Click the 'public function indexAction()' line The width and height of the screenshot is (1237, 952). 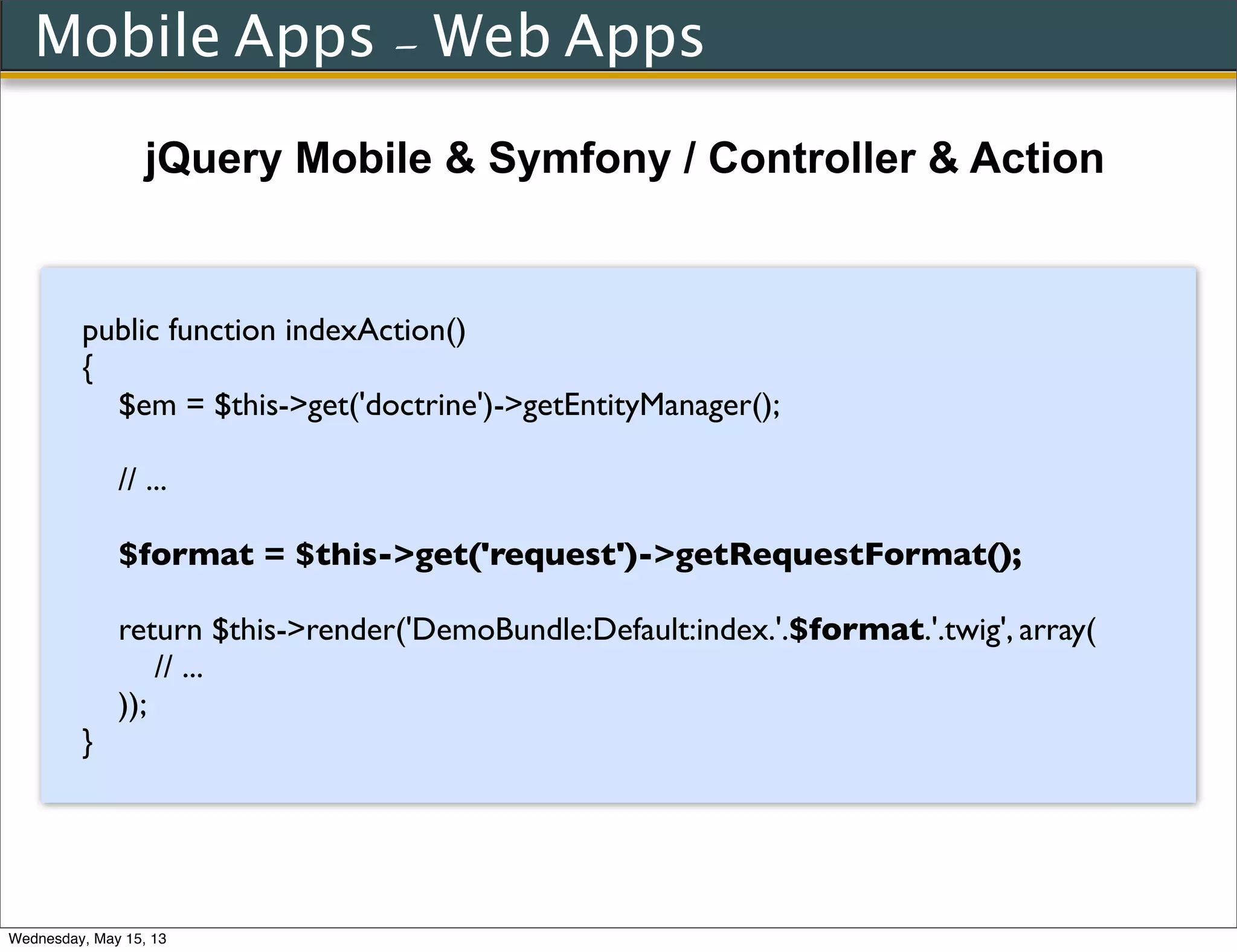(x=274, y=330)
